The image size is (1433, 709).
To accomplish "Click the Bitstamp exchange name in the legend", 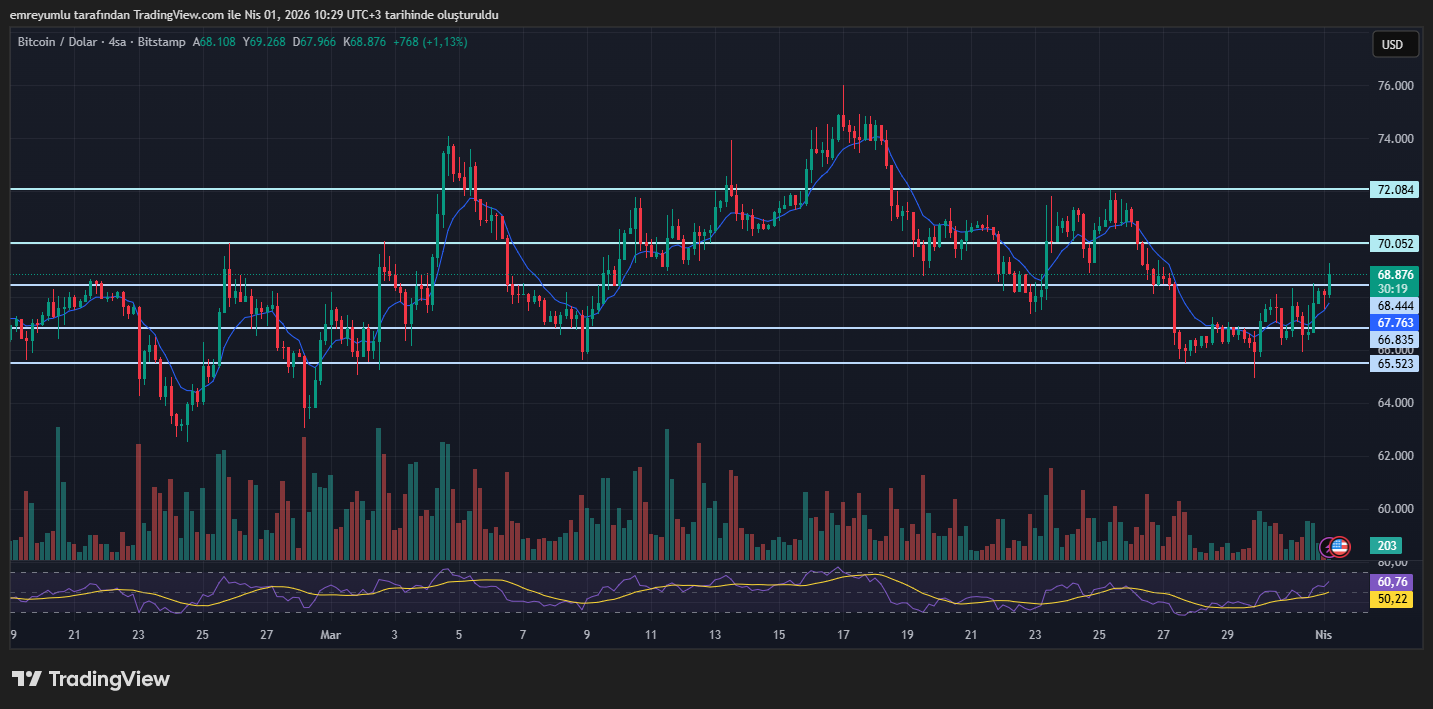I will click(164, 42).
